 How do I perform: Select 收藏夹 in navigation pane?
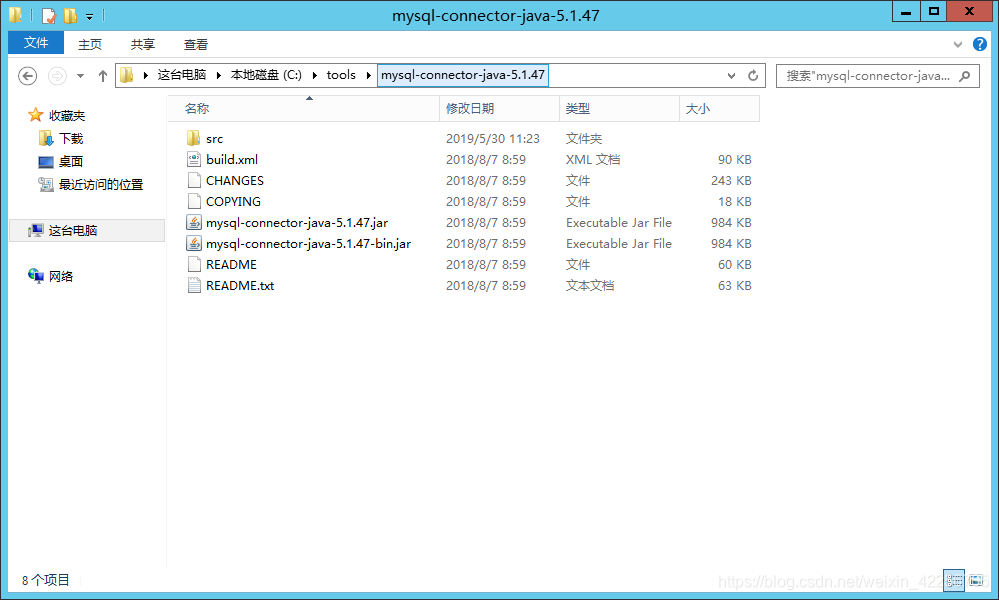(67, 115)
